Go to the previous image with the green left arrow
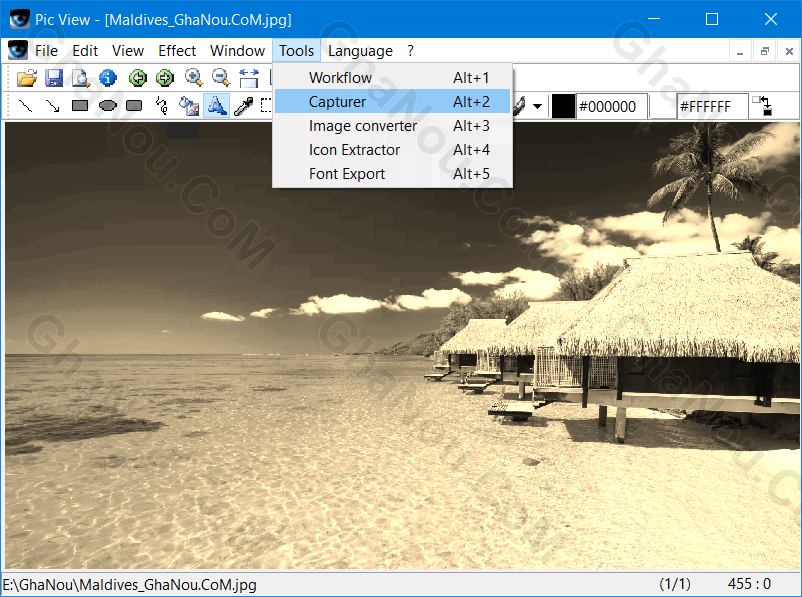802x597 pixels. 138,78
